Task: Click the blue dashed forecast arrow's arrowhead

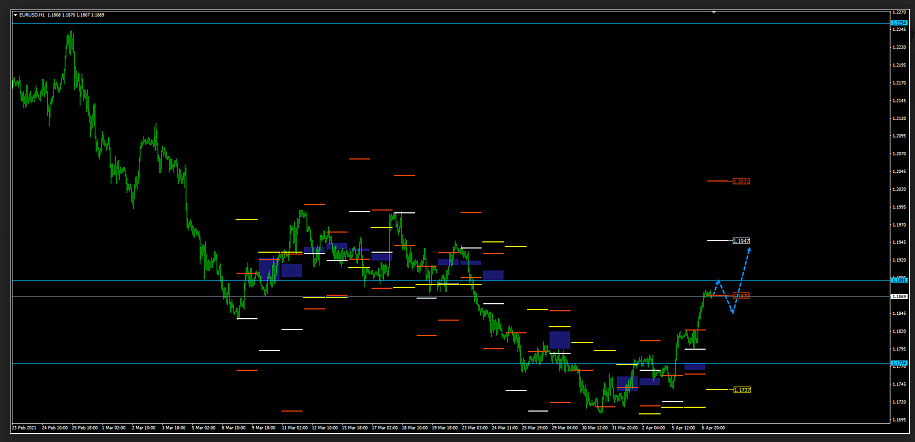Action: click(749, 248)
